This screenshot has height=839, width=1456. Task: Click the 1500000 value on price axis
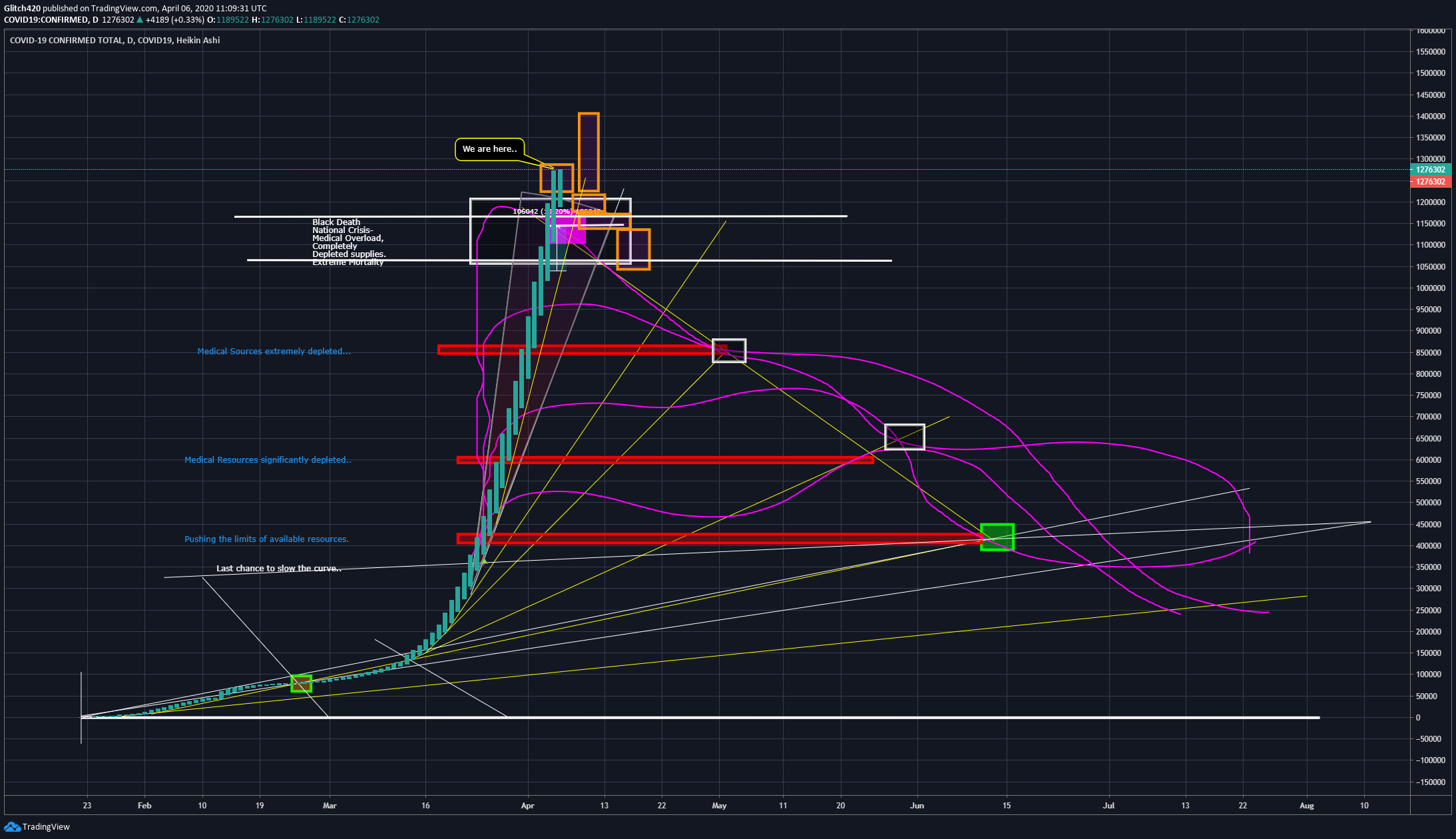point(1431,73)
